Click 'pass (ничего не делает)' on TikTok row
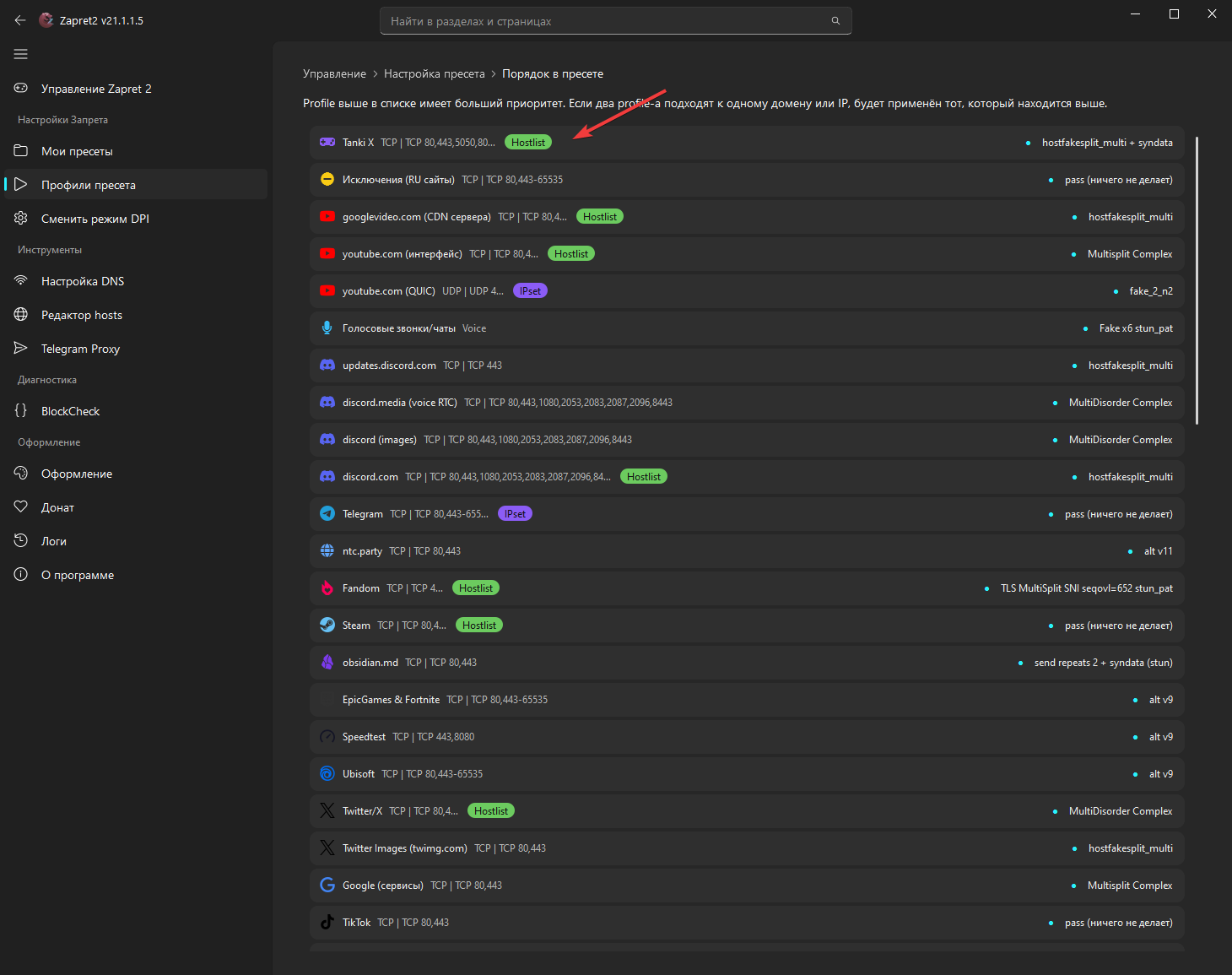1232x975 pixels. [x=1119, y=923]
